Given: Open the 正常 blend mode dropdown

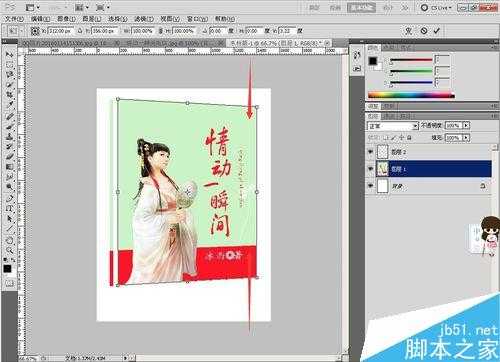Looking at the screenshot, I should click(x=393, y=126).
